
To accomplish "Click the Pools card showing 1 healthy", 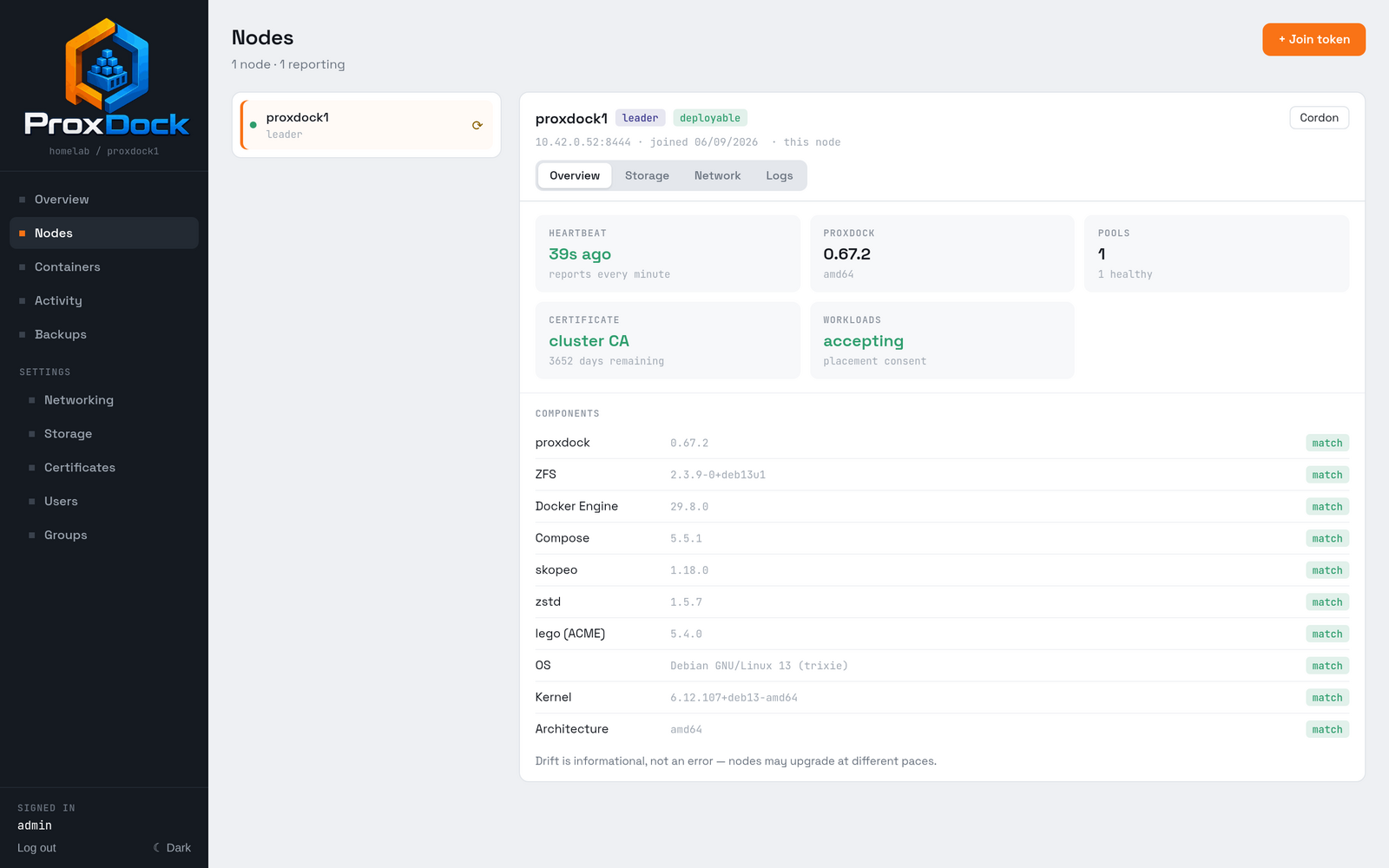I will [x=1216, y=253].
